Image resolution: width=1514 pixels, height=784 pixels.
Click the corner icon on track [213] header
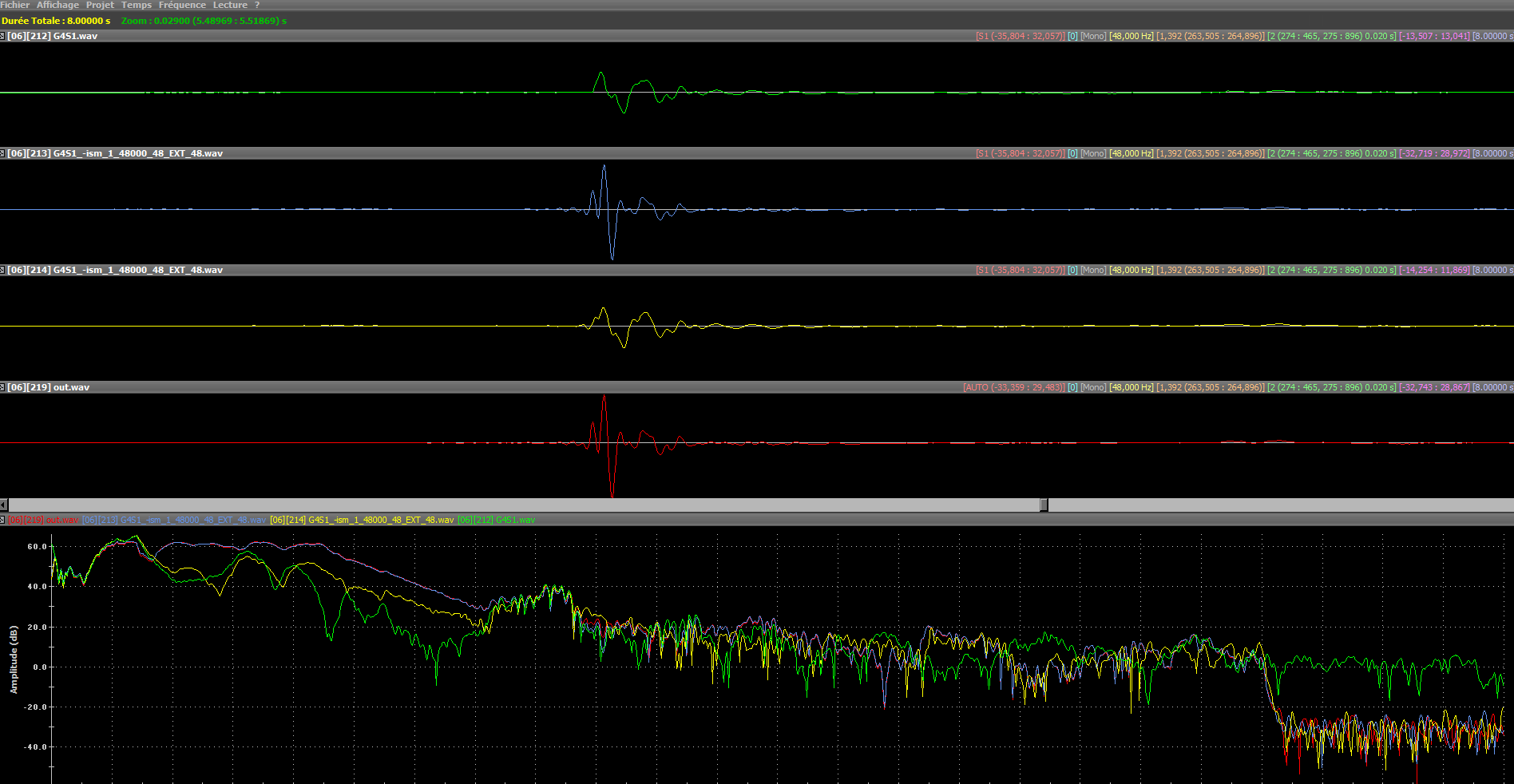coord(3,153)
